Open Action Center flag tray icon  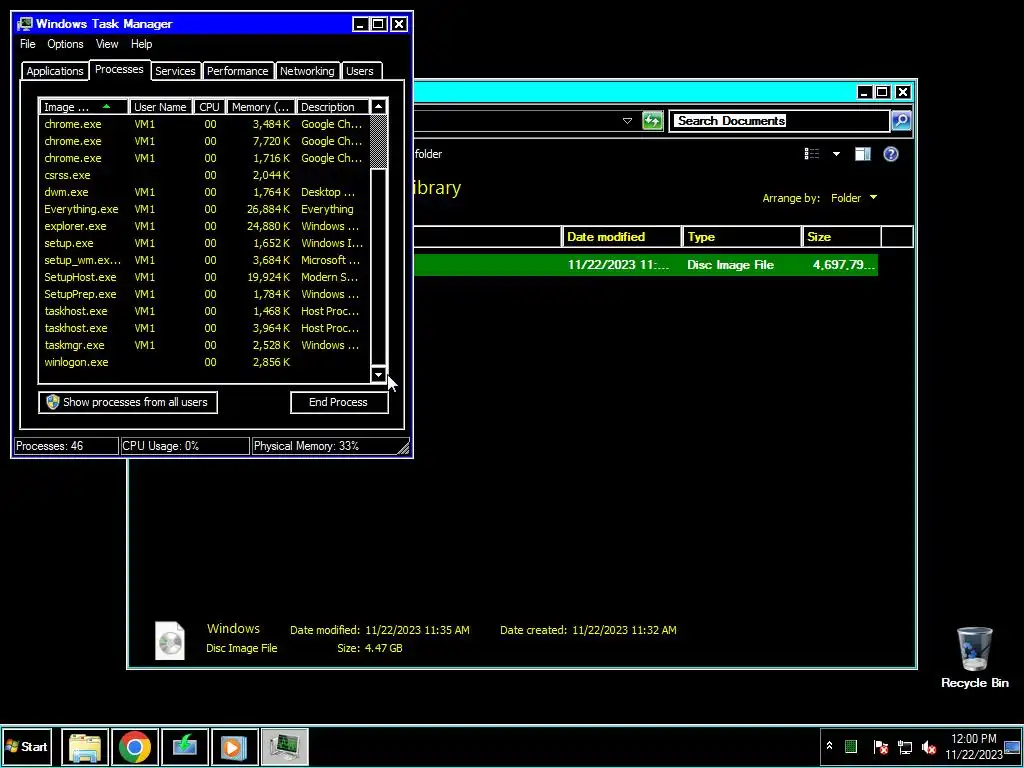[x=880, y=746]
